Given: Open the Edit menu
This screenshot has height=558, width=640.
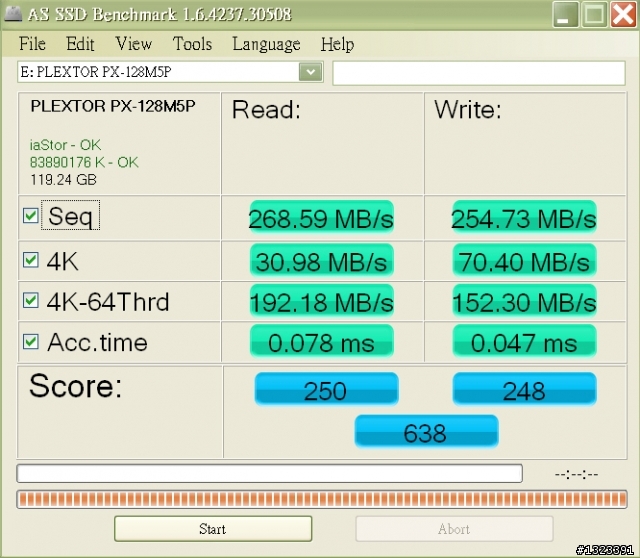Looking at the screenshot, I should pyautogui.click(x=80, y=44).
